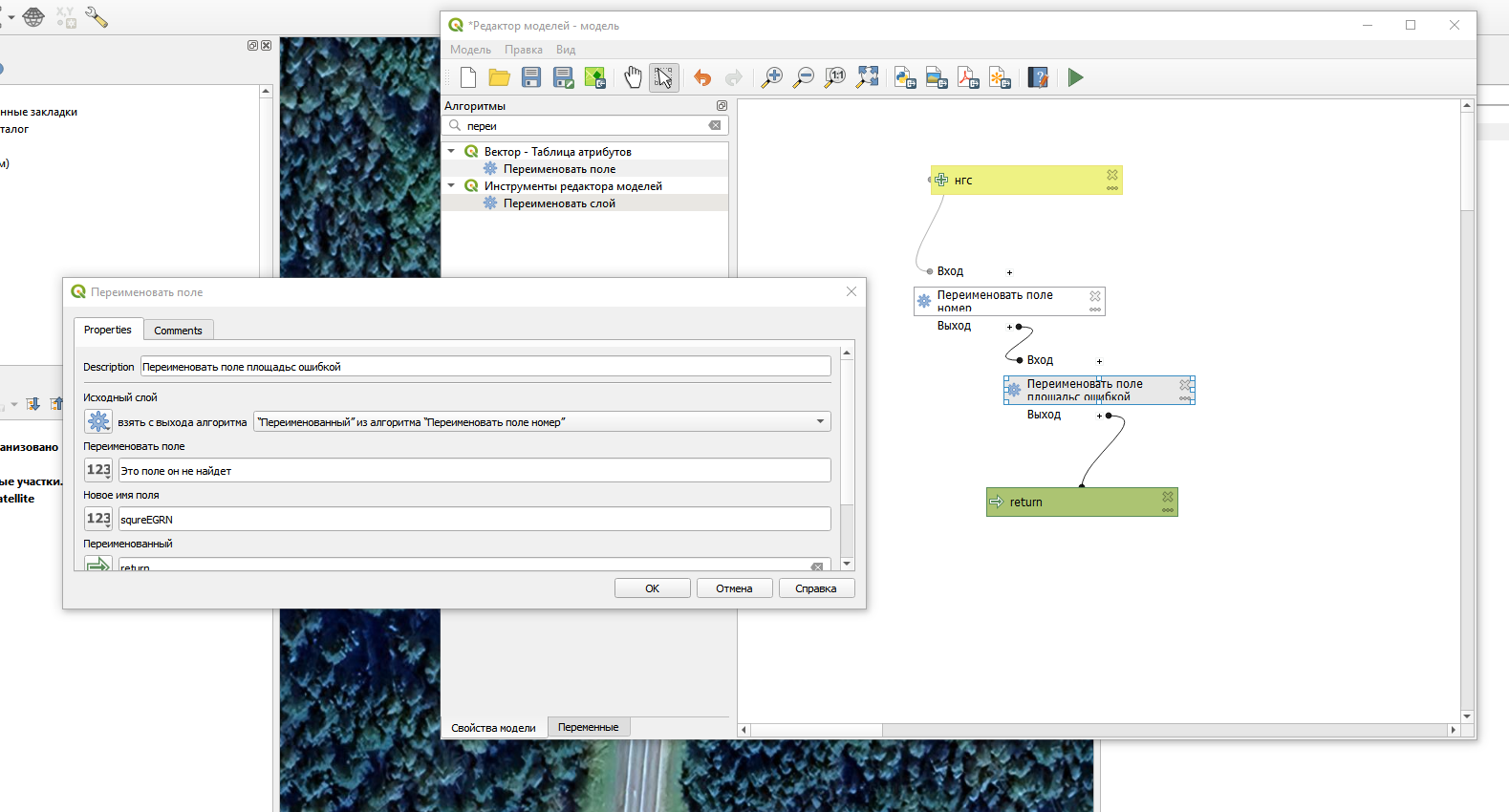This screenshot has height=812, width=1509.
Task: Toggle the Select/Move item tool
Action: click(663, 78)
